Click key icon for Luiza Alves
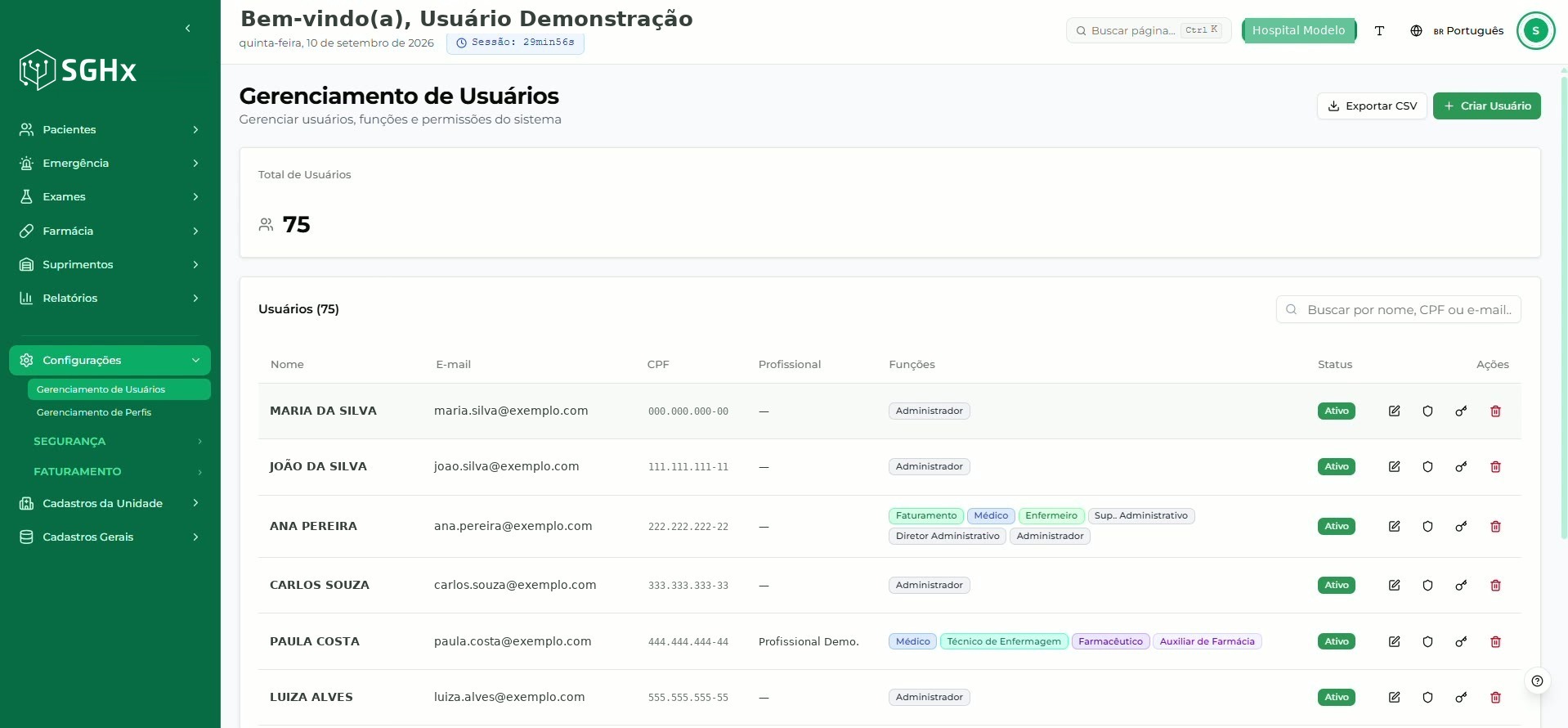 (1461, 697)
